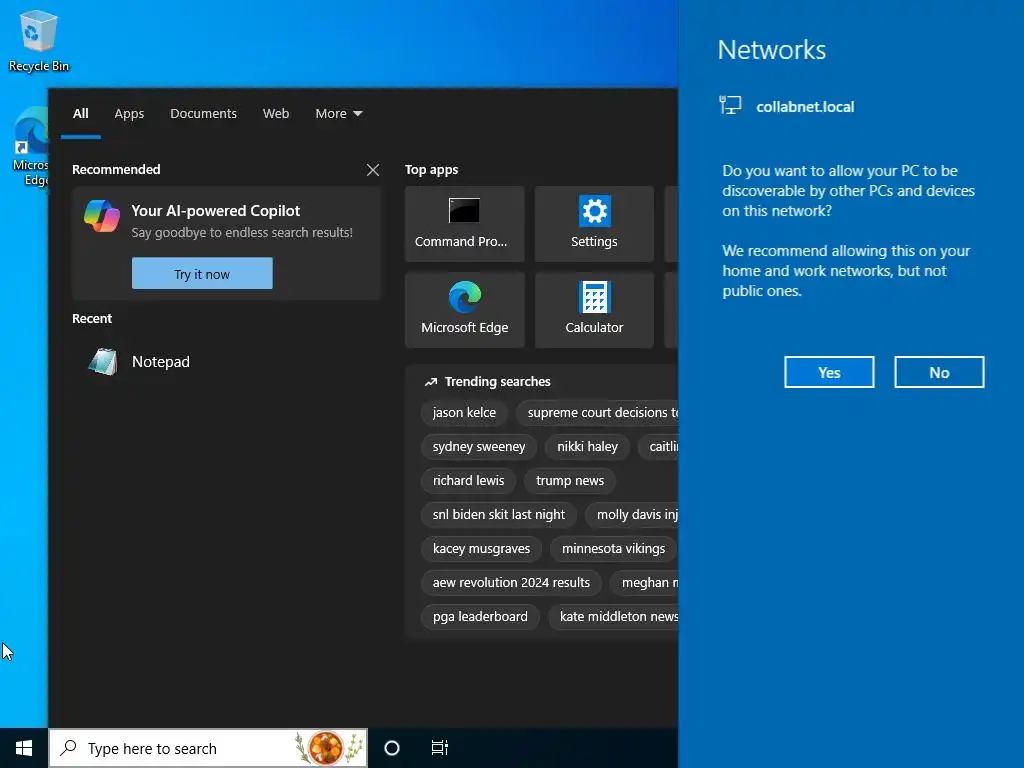The height and width of the screenshot is (768, 1024).
Task: Click the collabnet.local network name
Action: (x=805, y=107)
